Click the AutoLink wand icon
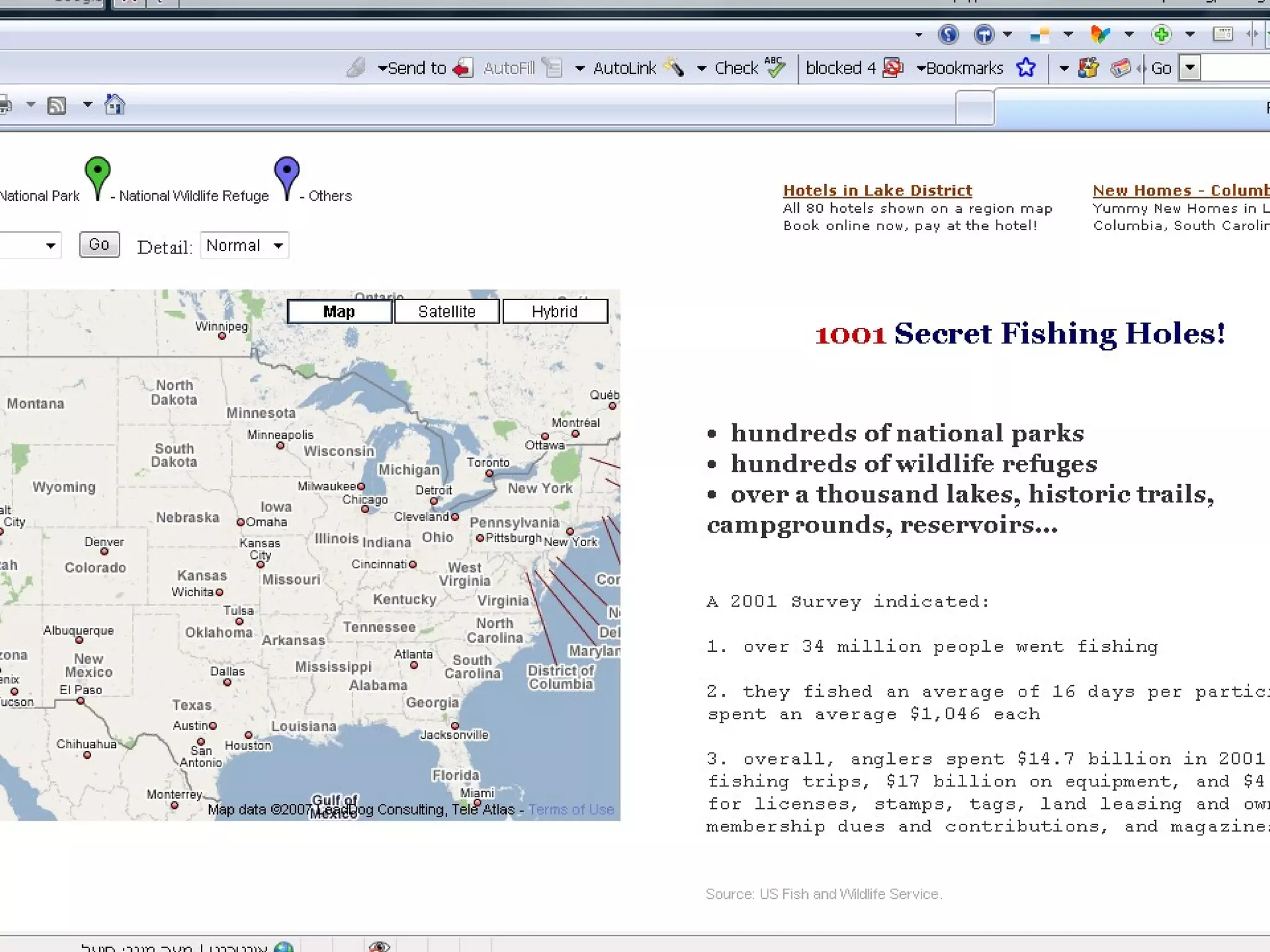 [673, 68]
